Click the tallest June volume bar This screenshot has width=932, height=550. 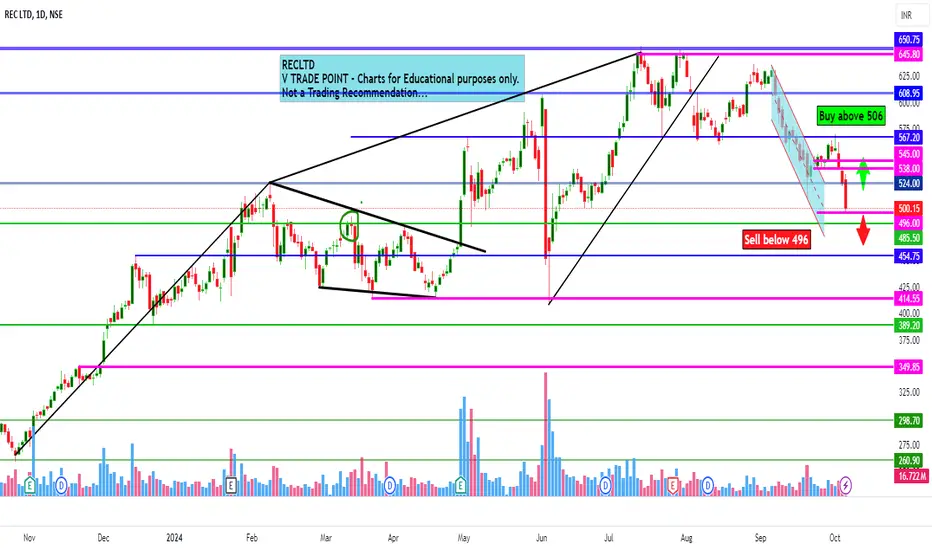pos(545,434)
